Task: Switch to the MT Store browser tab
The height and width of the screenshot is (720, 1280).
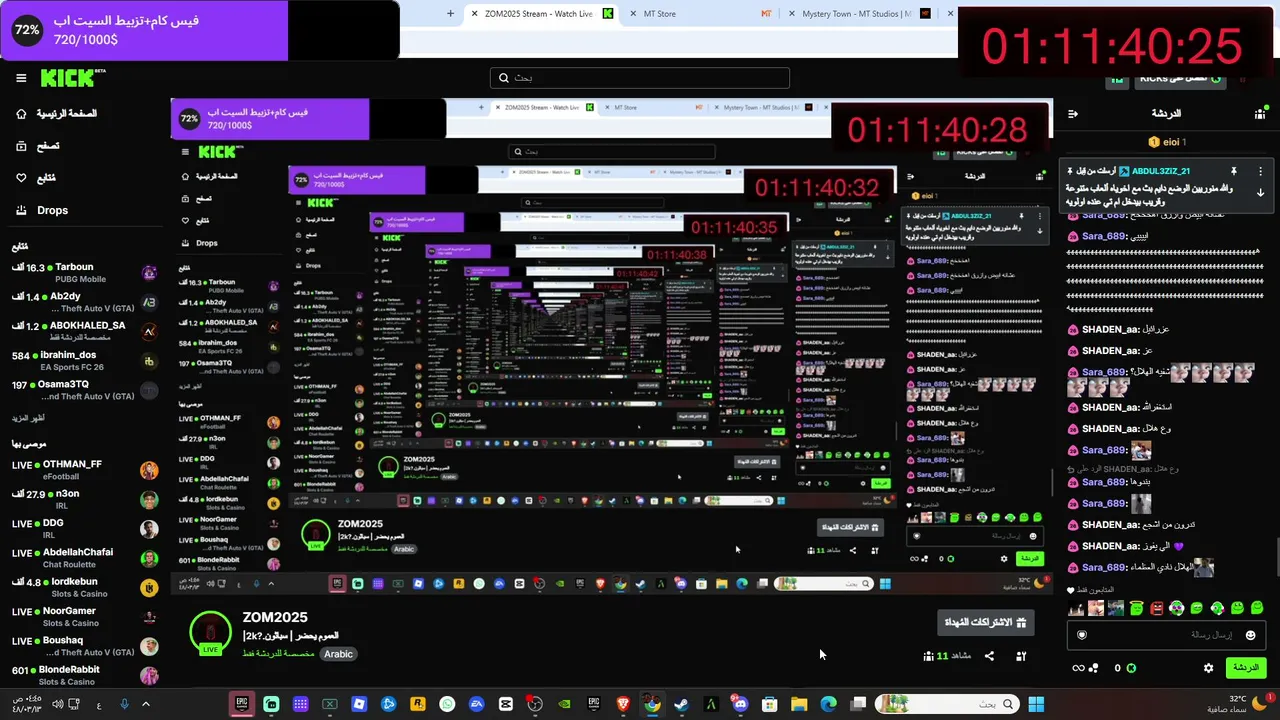Action: [x=700, y=14]
